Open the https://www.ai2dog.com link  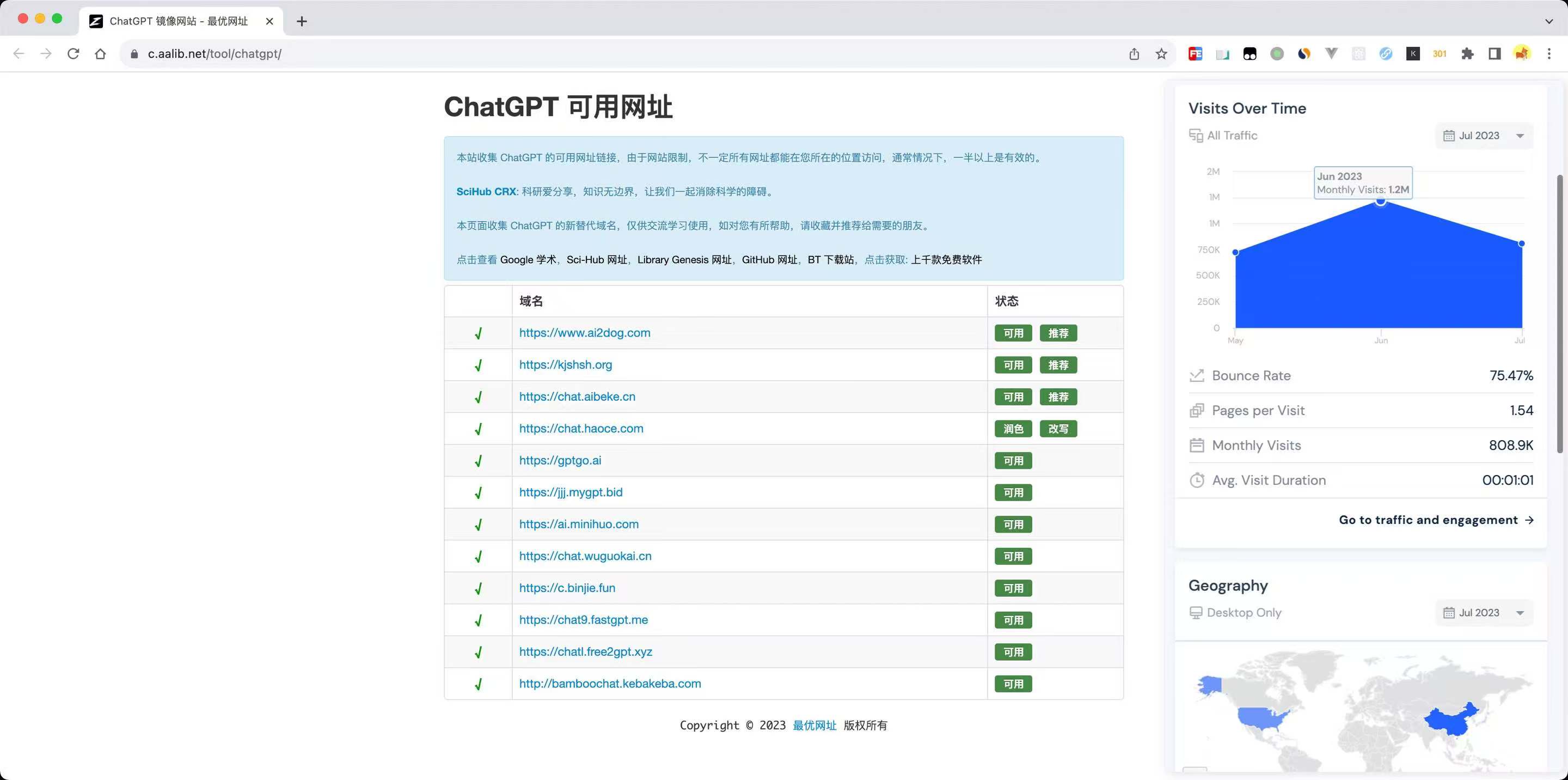coord(584,332)
